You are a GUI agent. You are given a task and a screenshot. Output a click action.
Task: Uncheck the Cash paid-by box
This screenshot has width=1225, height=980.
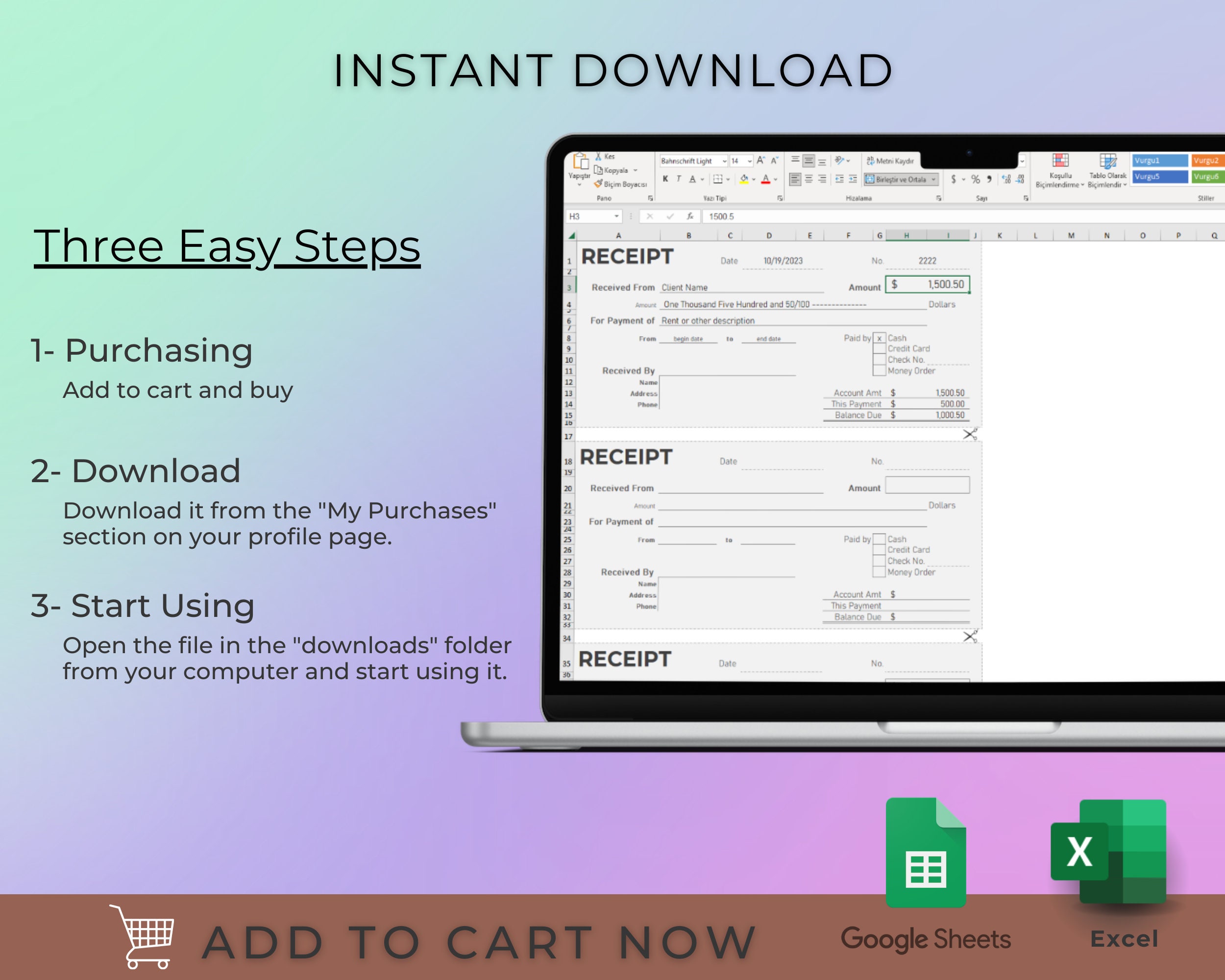[880, 338]
